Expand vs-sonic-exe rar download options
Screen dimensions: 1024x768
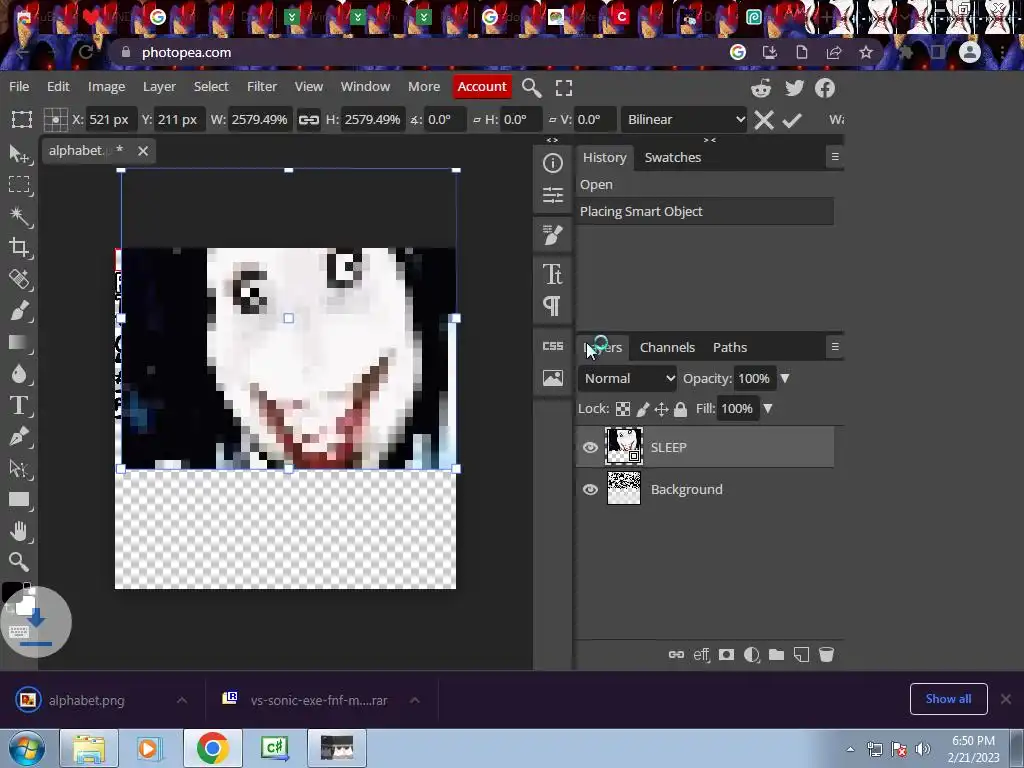point(415,700)
